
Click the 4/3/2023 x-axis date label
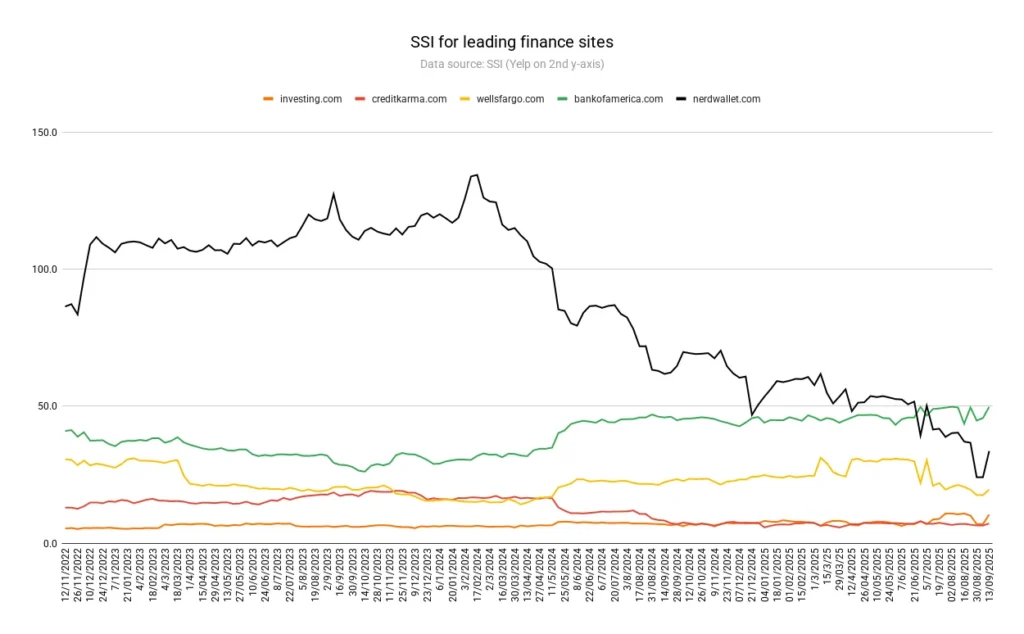165,569
